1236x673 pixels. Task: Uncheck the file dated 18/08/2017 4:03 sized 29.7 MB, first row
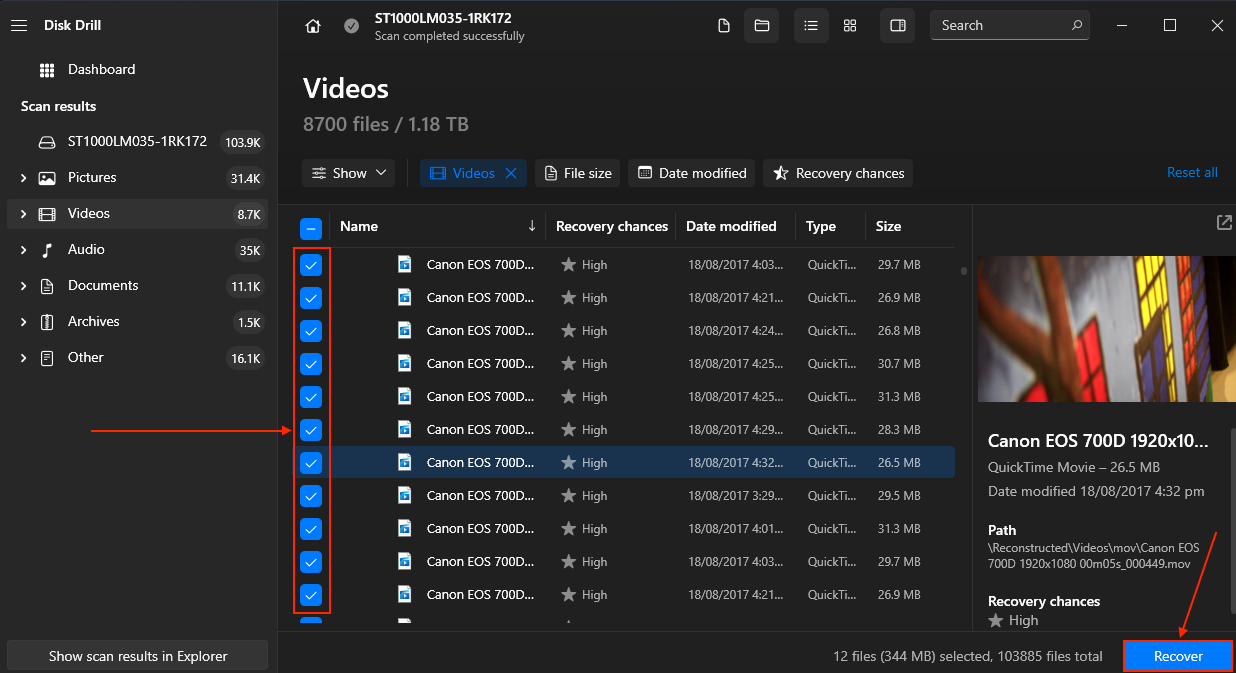[311, 265]
